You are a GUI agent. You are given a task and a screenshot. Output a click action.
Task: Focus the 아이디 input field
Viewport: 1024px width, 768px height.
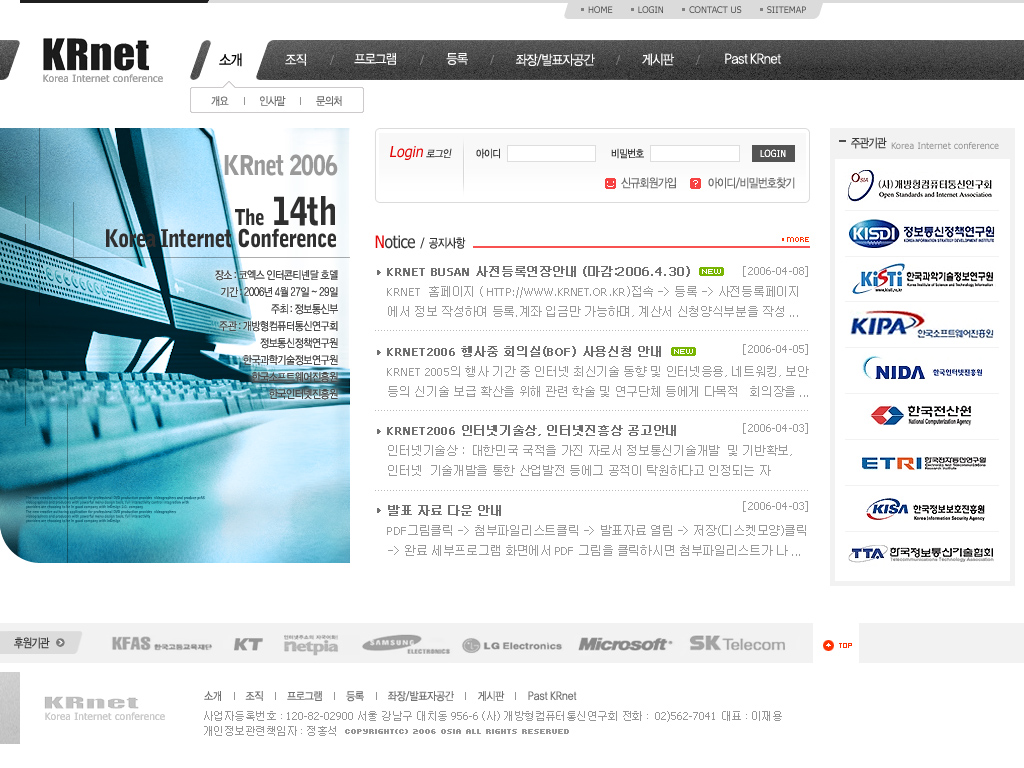click(551, 154)
